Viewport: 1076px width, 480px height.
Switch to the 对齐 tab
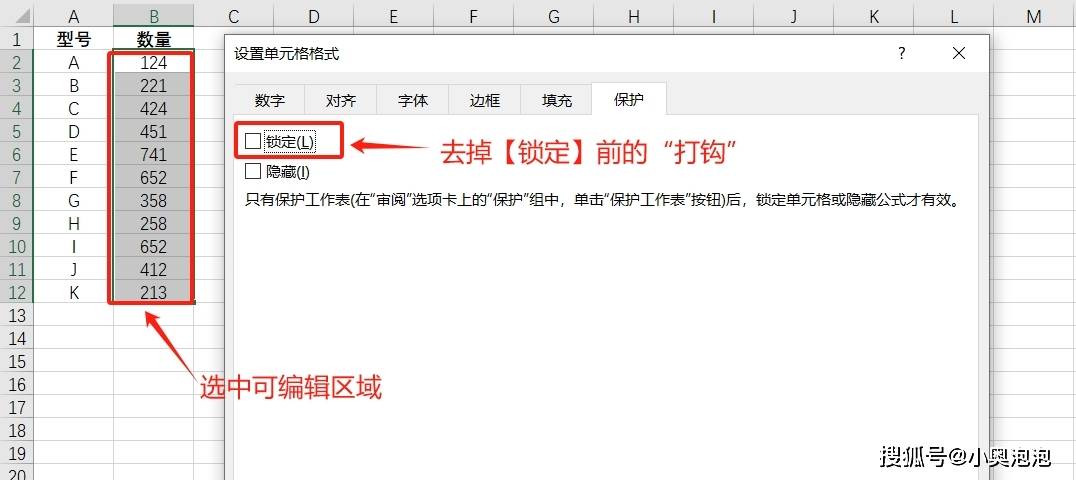pos(341,100)
